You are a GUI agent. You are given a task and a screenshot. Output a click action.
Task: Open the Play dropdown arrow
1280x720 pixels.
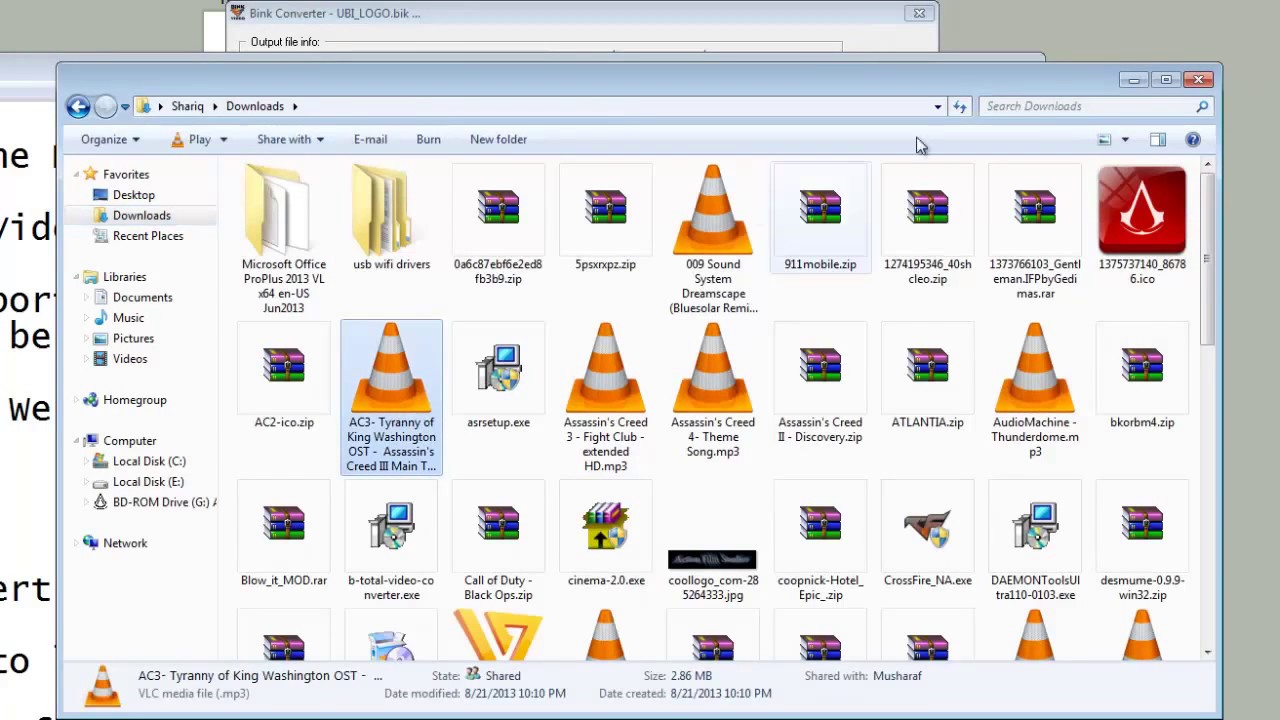(x=223, y=140)
